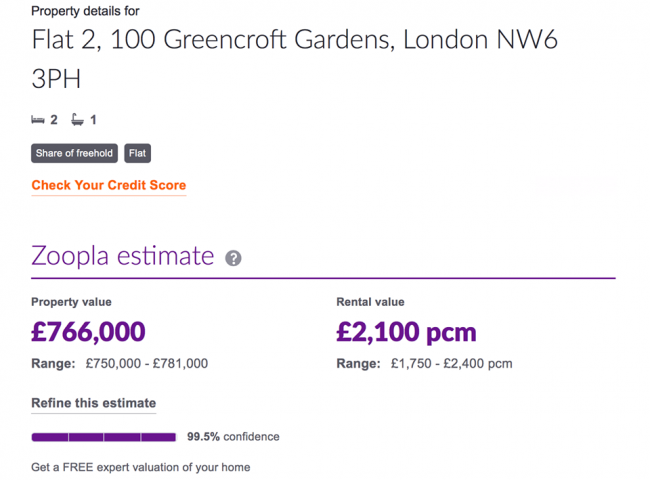Click the £766,000 property value figure
The height and width of the screenshot is (480, 650).
(x=88, y=332)
